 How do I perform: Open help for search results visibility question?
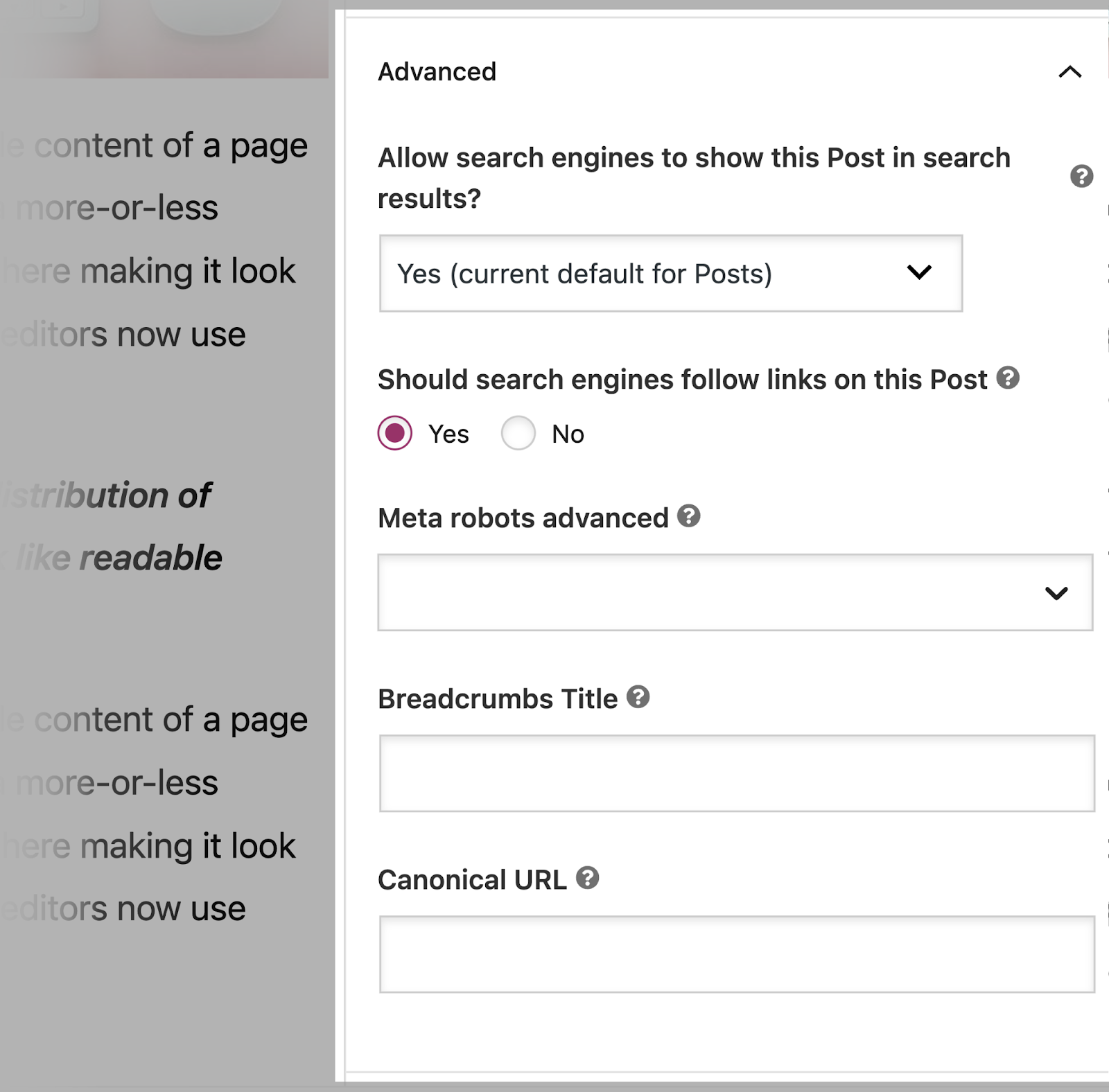coord(1081,177)
